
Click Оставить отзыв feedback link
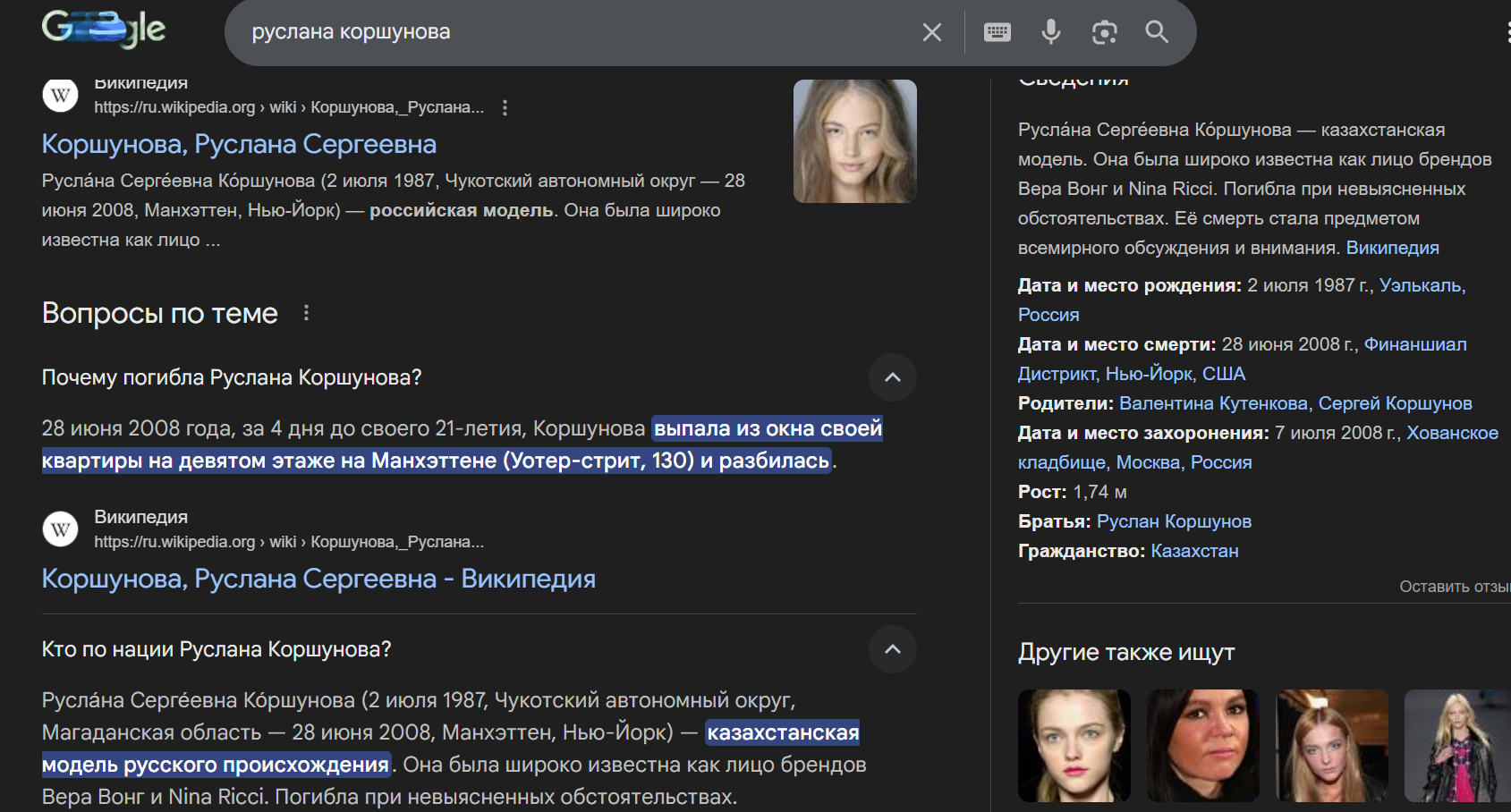click(x=1454, y=587)
